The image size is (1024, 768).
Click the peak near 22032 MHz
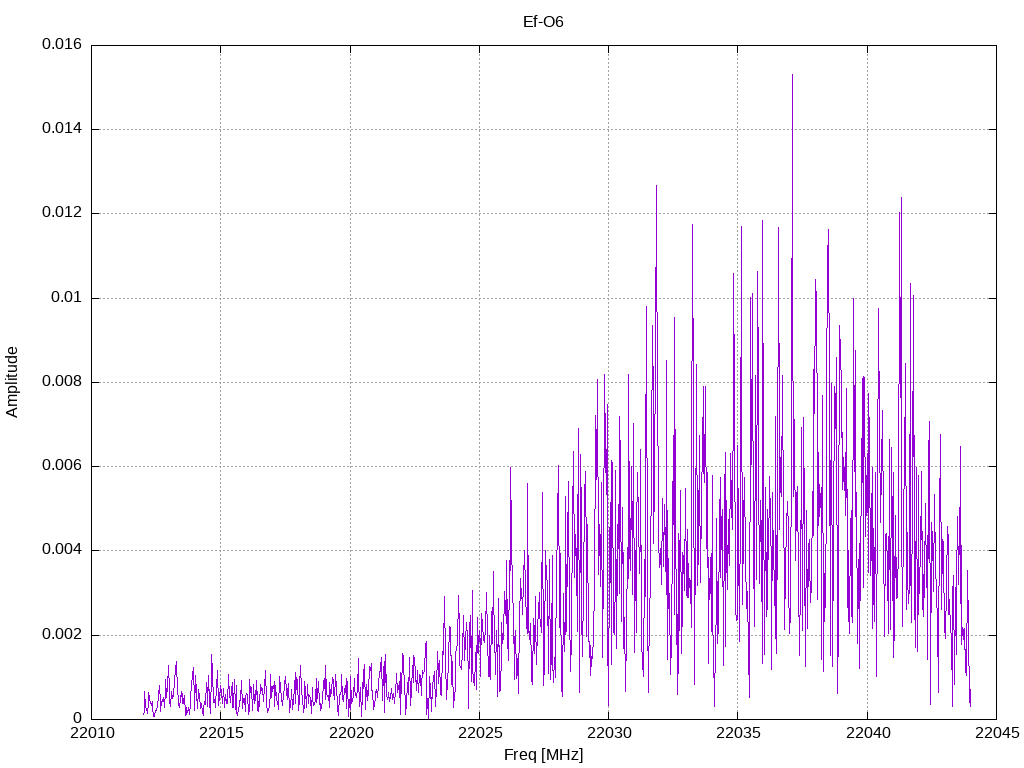click(x=656, y=186)
